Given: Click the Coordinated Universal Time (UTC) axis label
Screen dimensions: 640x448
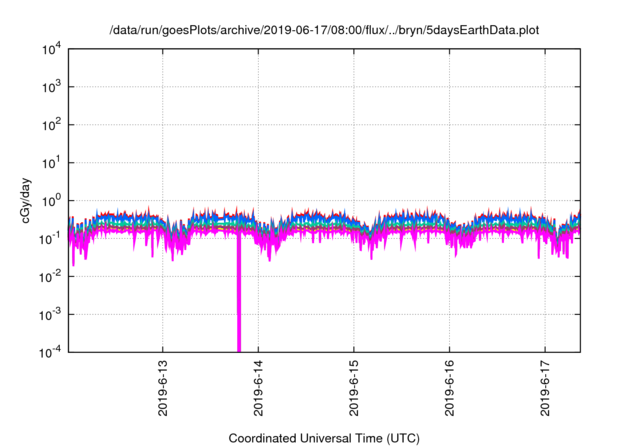Looking at the screenshot, I should pos(324,438).
